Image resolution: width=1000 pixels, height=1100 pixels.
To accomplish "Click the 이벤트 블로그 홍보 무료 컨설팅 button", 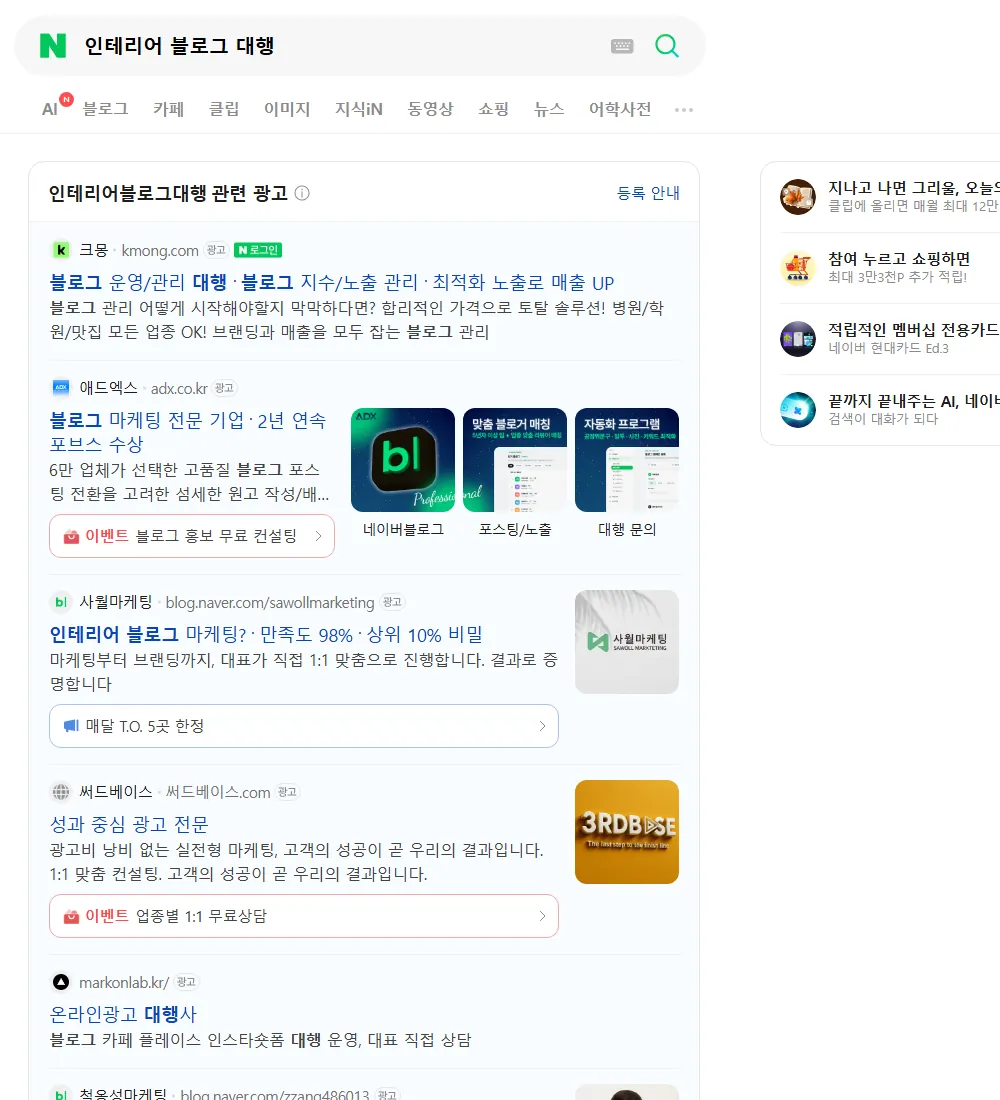I will pyautogui.click(x=192, y=536).
